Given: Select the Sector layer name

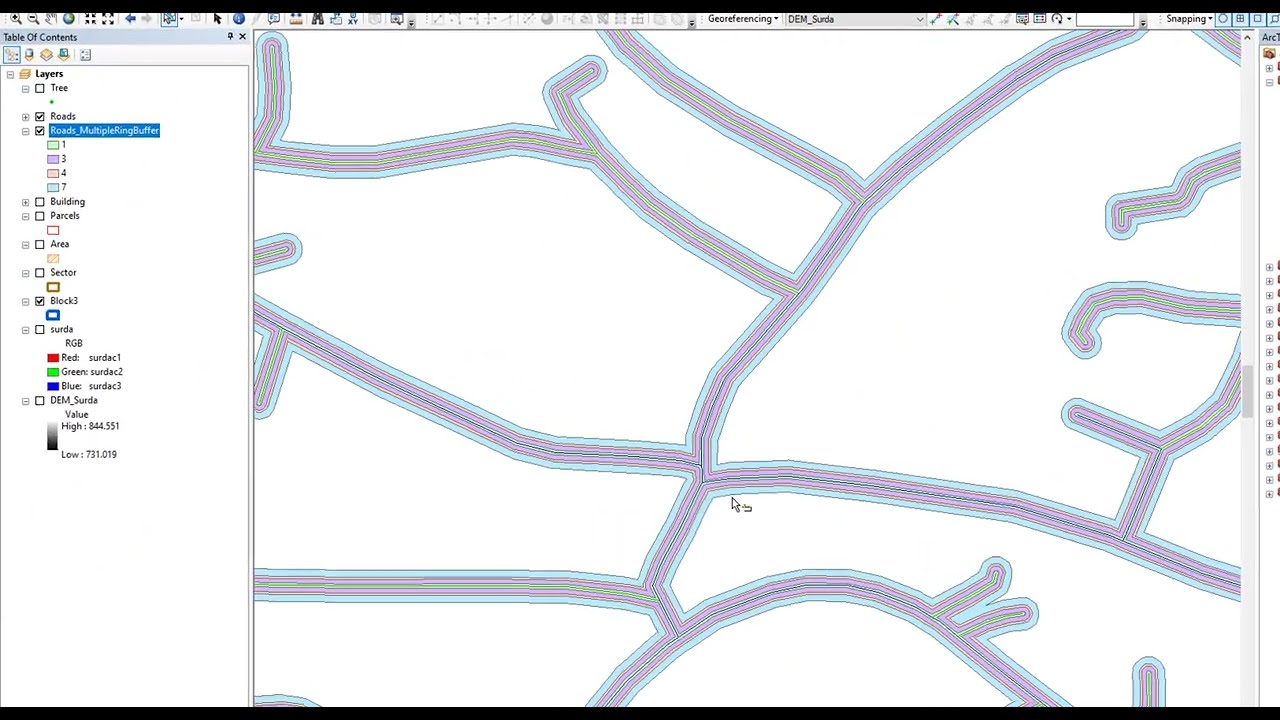Looking at the screenshot, I should pos(63,273).
